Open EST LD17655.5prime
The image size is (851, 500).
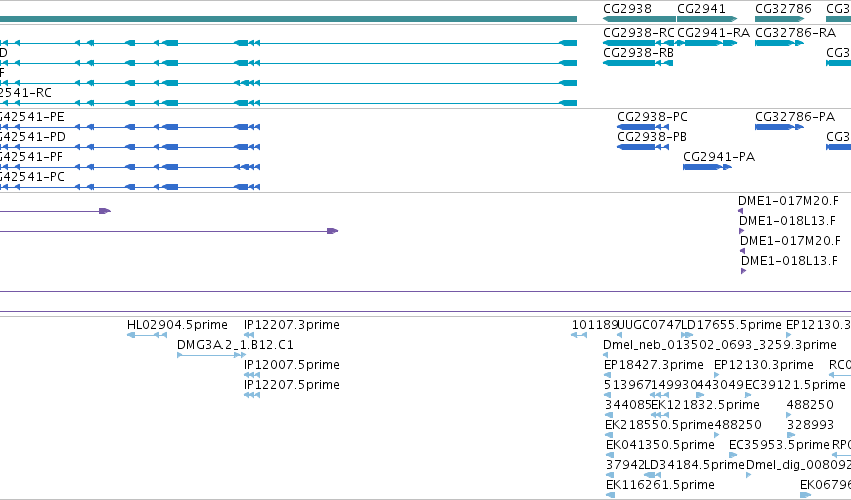click(731, 325)
